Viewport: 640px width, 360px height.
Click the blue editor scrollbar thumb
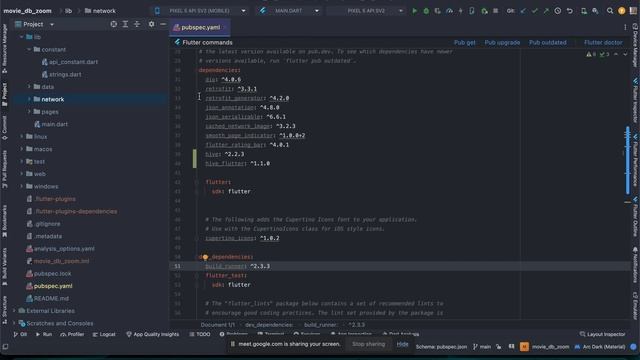pyautogui.click(x=628, y=160)
